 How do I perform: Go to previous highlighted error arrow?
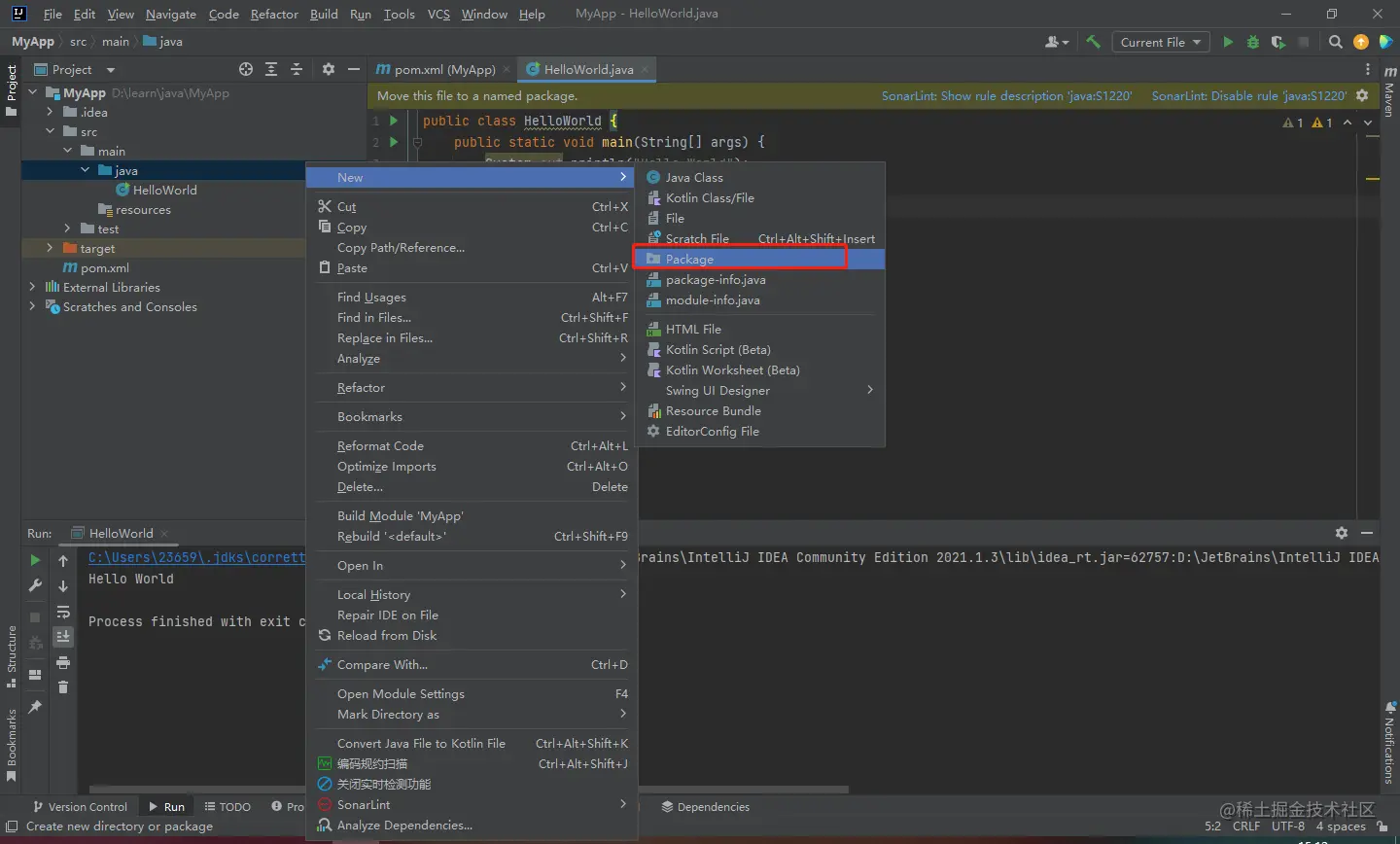(1347, 123)
